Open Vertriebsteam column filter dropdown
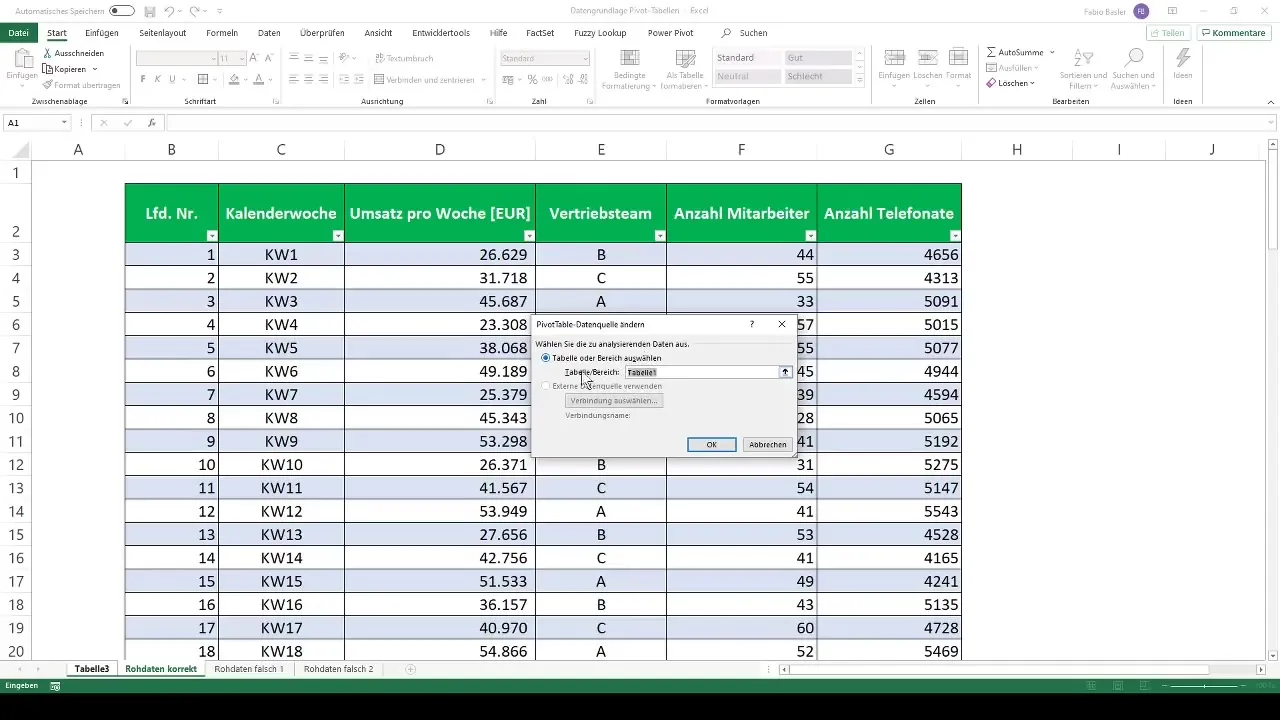The image size is (1280, 720). (x=660, y=236)
